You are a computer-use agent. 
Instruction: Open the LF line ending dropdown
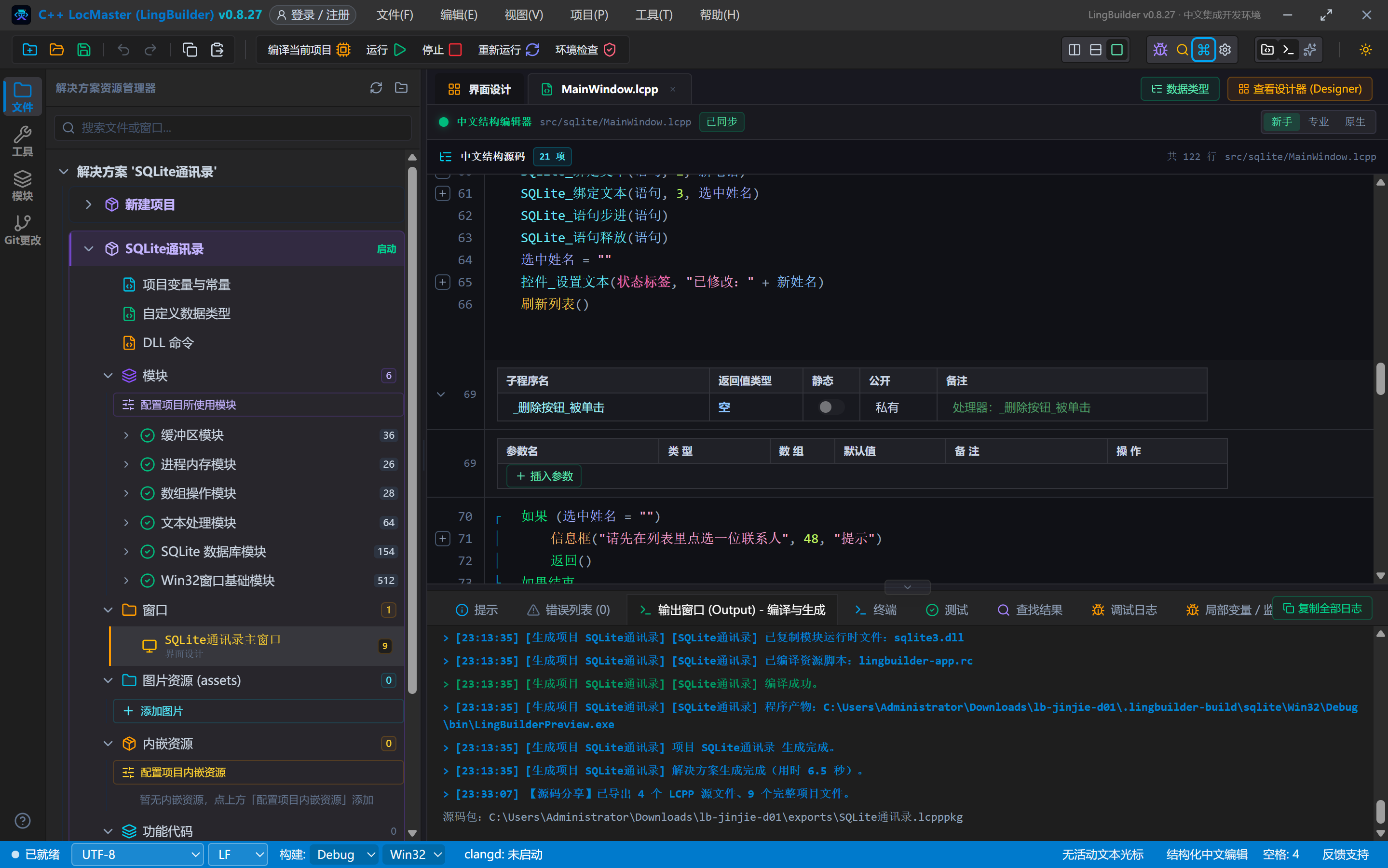238,855
